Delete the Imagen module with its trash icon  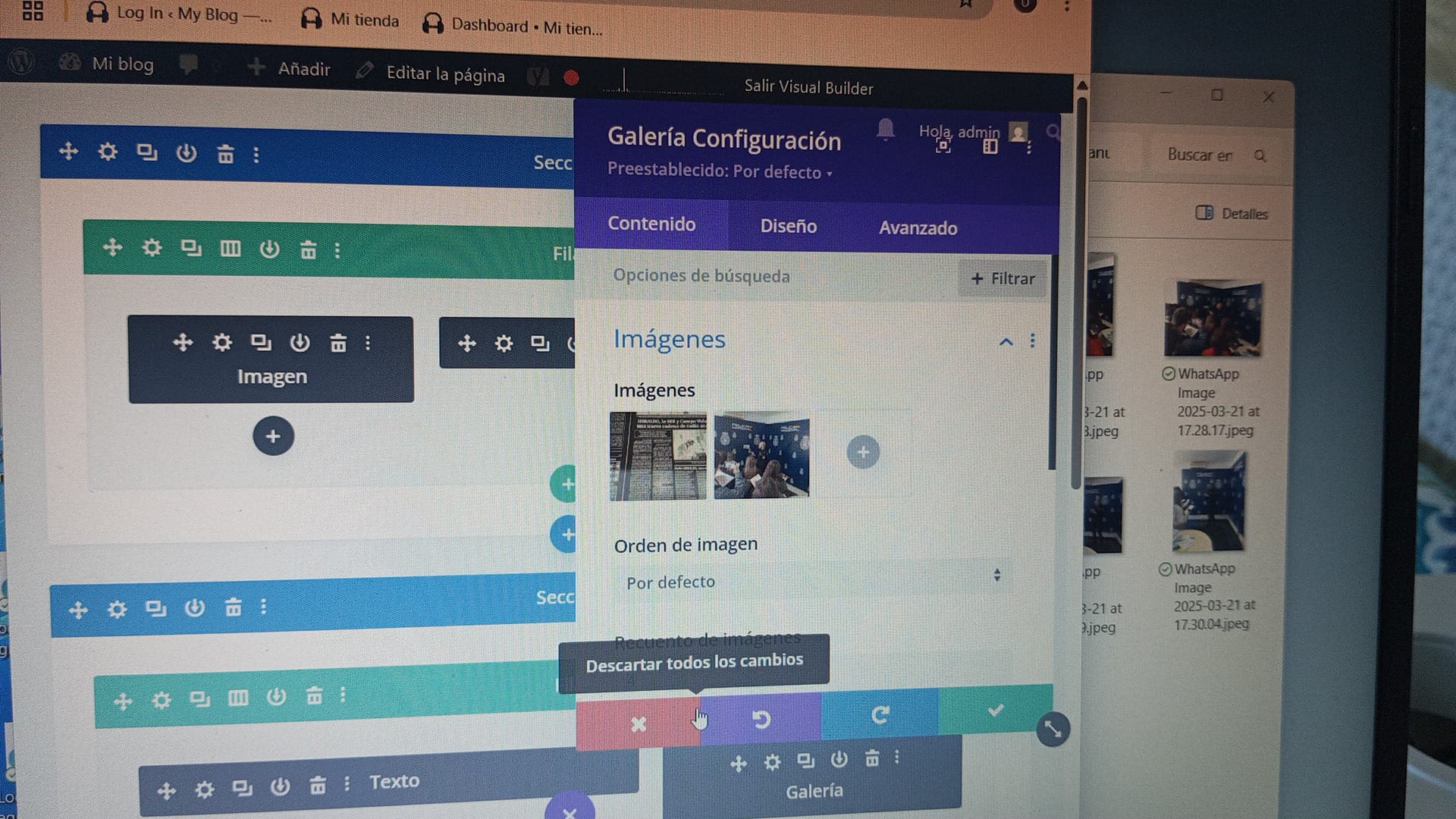[x=338, y=344]
